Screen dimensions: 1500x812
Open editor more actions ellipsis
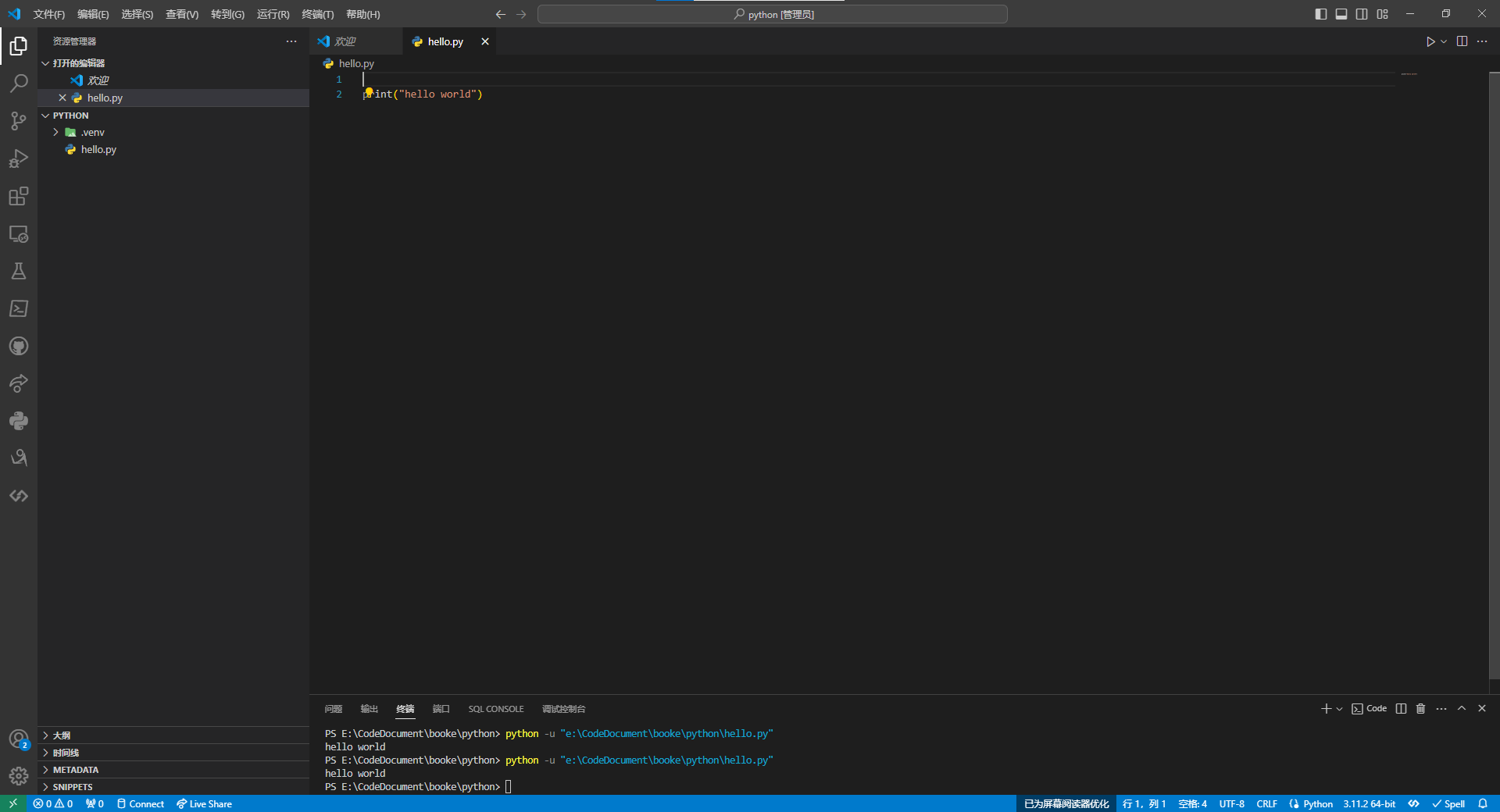1482,41
